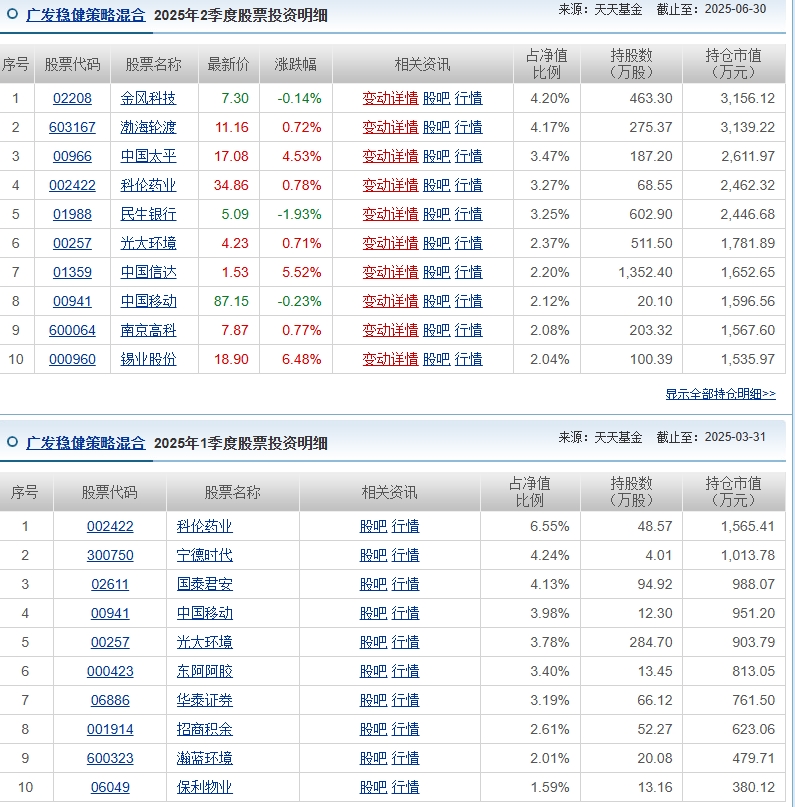The height and width of the screenshot is (807, 795).
Task: Open stock code 002422 in 2季度 table
Action: 72,185
